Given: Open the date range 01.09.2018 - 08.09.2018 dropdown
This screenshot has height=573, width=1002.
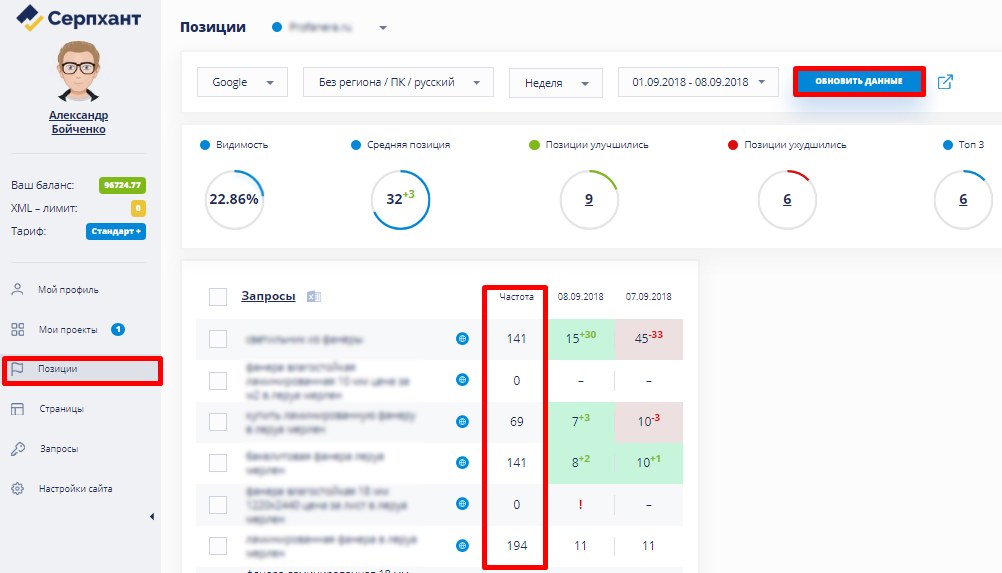Looking at the screenshot, I should [697, 82].
